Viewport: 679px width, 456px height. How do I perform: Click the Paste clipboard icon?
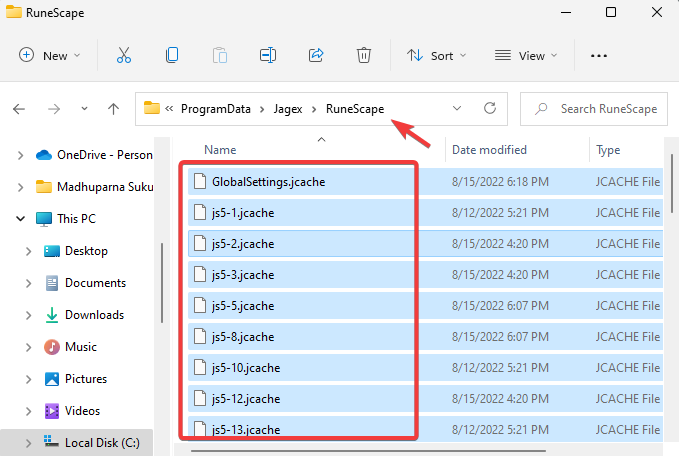tap(220, 55)
